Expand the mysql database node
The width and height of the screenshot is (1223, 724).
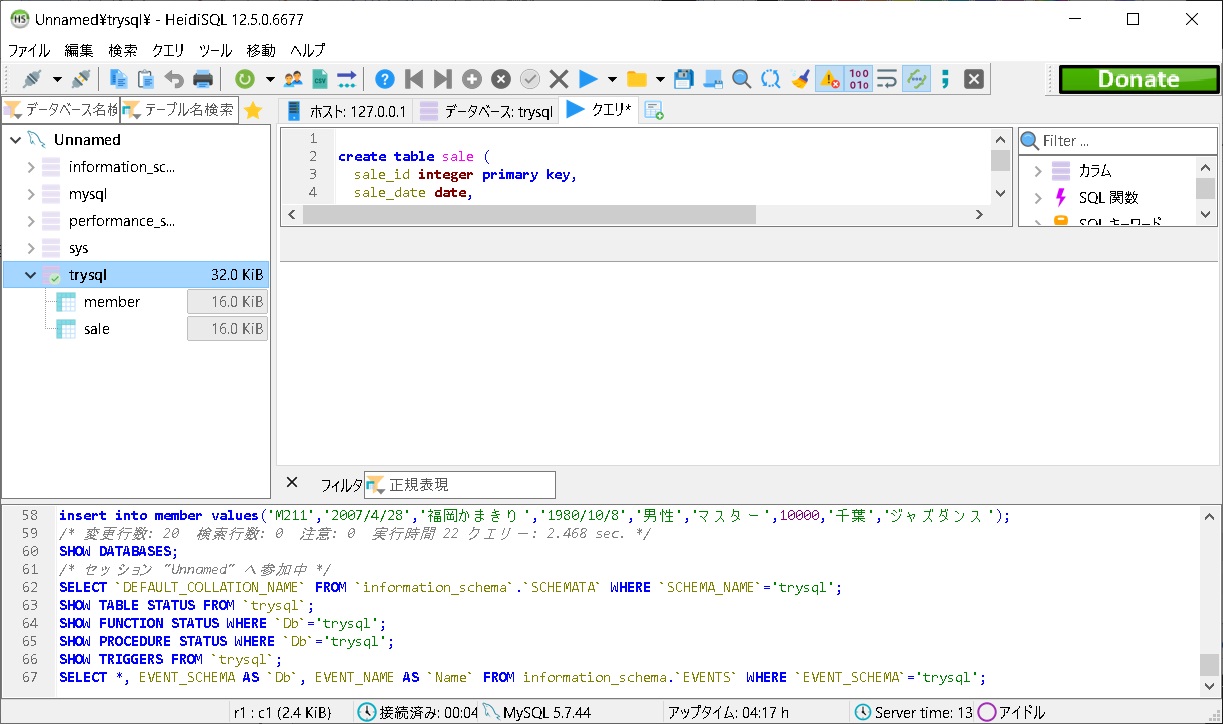pyautogui.click(x=31, y=194)
